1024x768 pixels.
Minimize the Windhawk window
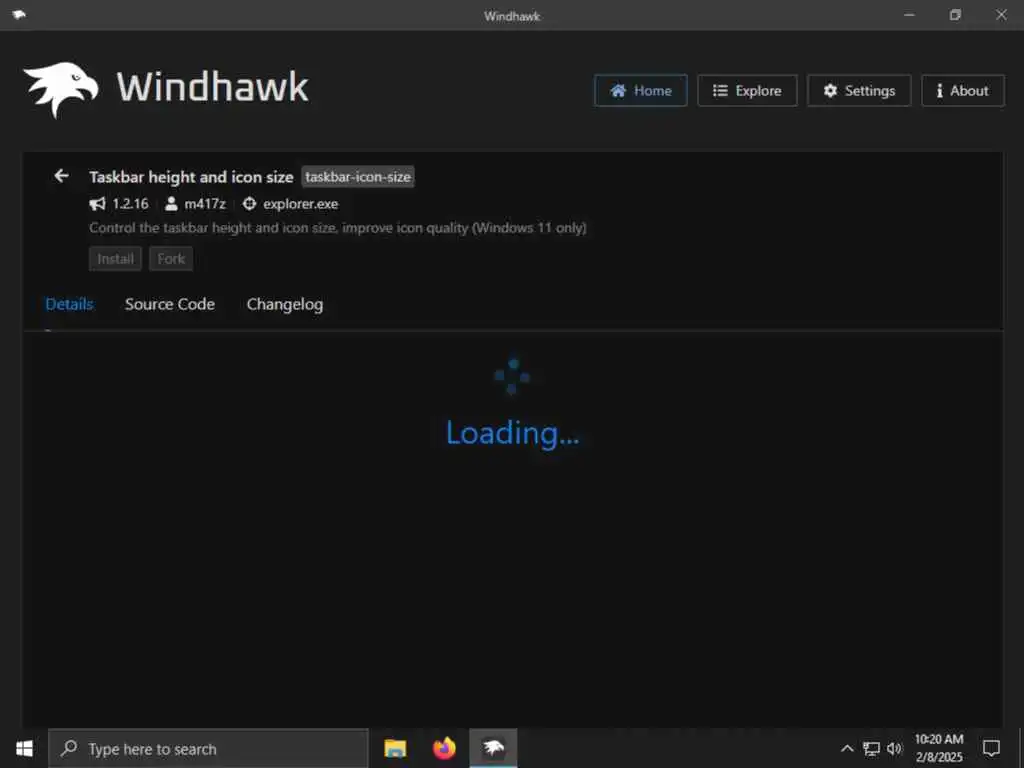909,14
